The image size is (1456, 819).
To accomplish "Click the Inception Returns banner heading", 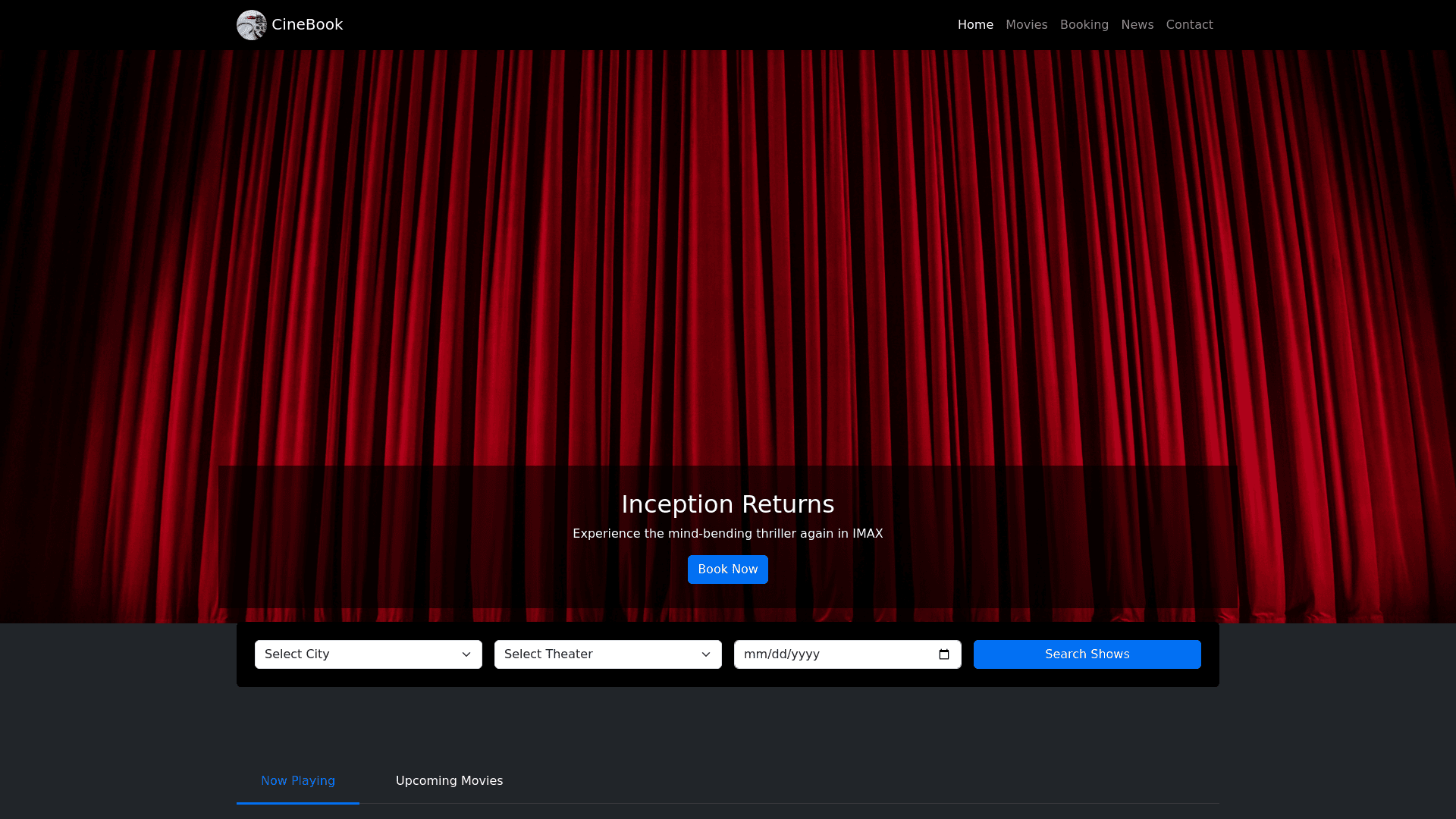I will pos(727,504).
